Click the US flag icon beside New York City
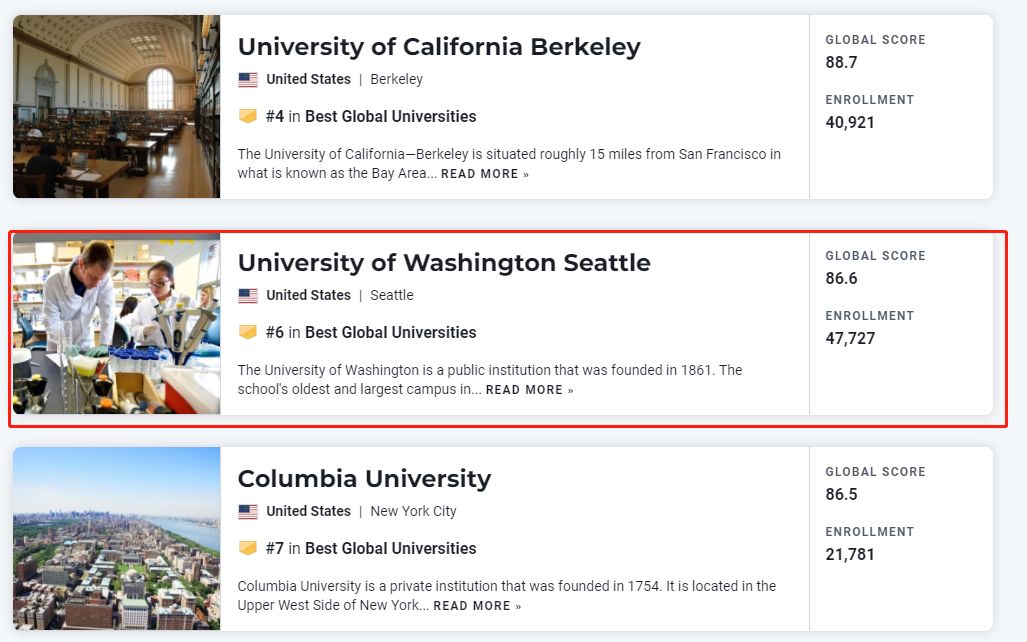Image resolution: width=1027 pixels, height=642 pixels. tap(248, 512)
